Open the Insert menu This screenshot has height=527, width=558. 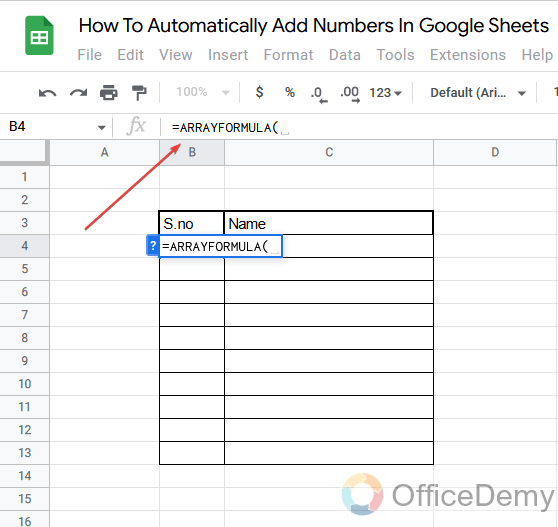(228, 55)
